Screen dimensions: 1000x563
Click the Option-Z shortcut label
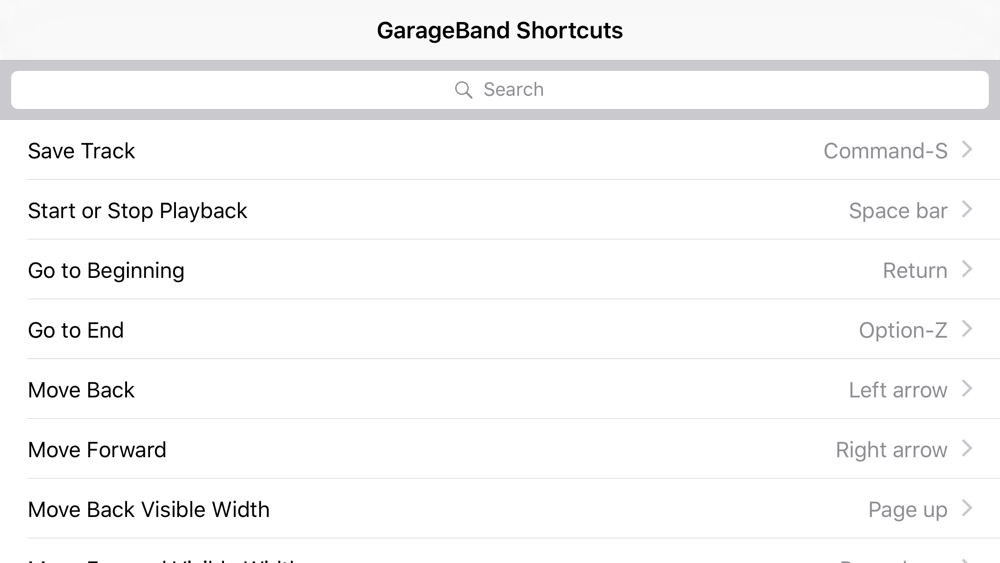[x=902, y=331]
